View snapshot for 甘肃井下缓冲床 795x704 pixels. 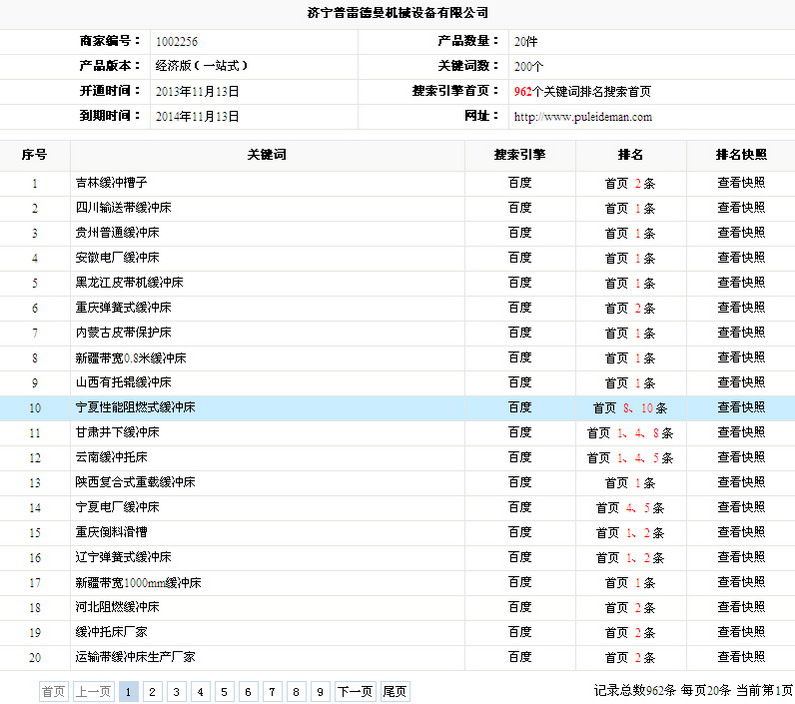coord(741,432)
